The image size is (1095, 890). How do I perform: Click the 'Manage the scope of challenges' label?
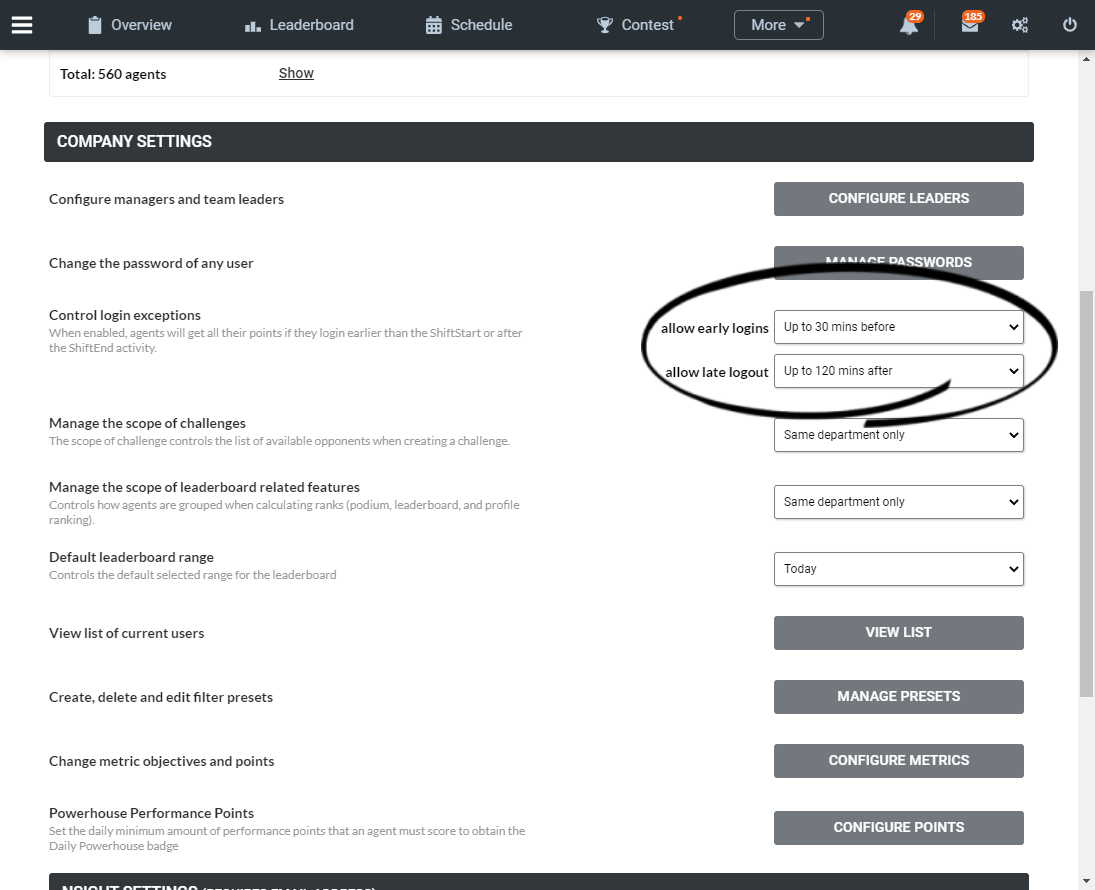pyautogui.click(x=147, y=423)
